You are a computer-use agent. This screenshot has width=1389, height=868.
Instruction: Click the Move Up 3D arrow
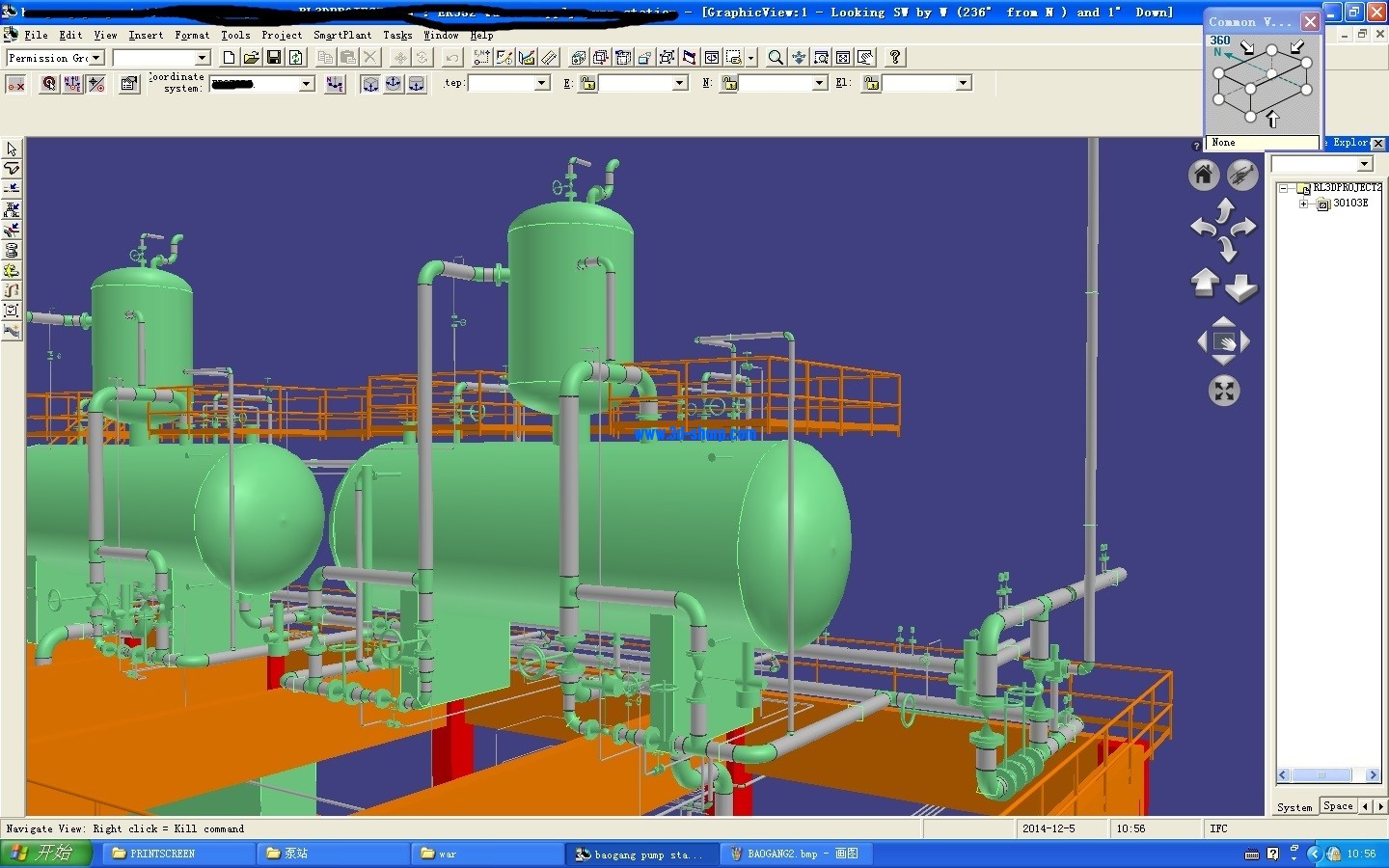click(1205, 283)
